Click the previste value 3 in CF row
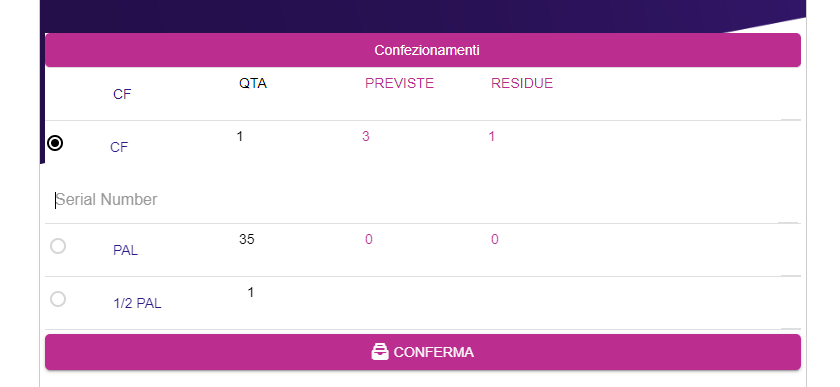Screen dimensions: 840x387 coord(365,136)
